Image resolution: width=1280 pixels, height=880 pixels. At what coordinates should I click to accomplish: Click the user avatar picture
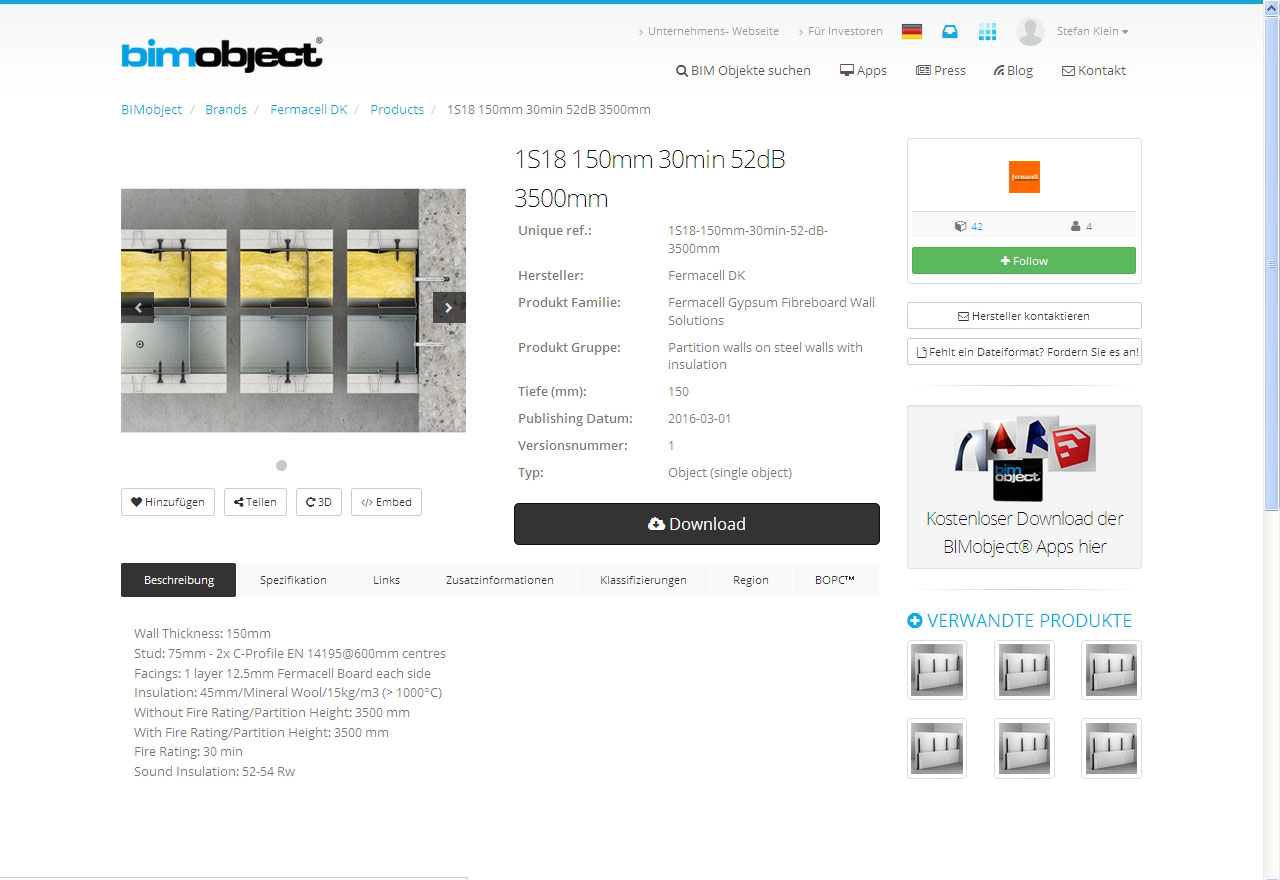1030,31
